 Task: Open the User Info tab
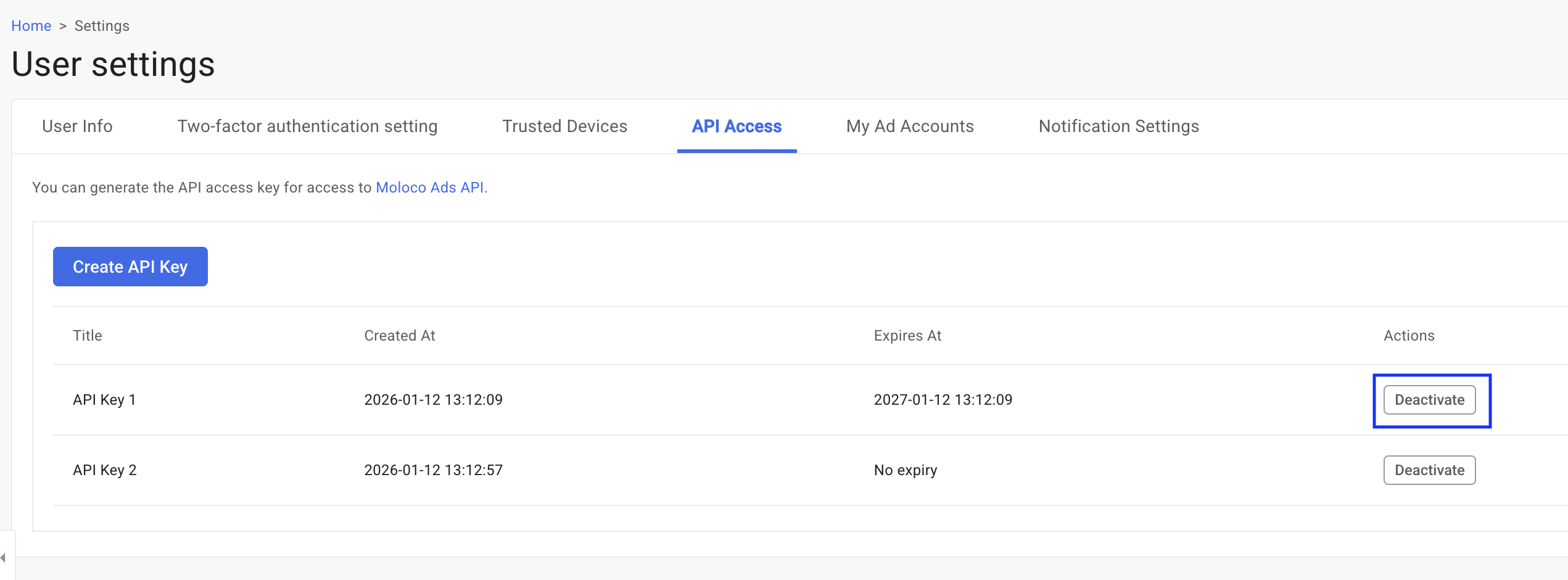tap(77, 126)
